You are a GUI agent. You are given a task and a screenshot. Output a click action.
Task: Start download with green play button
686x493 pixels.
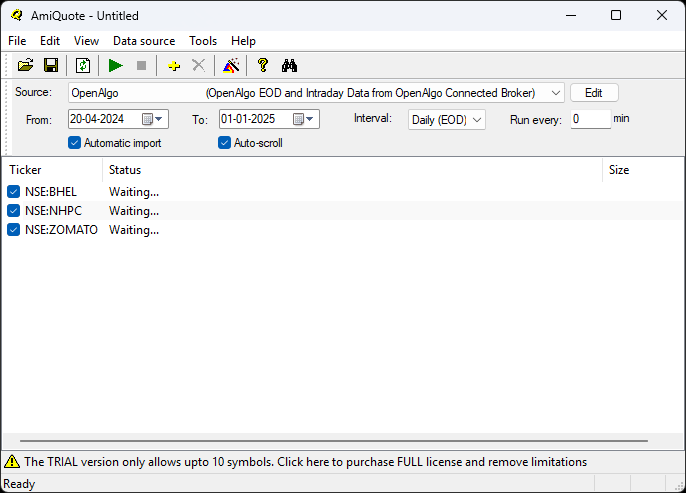pyautogui.click(x=116, y=66)
